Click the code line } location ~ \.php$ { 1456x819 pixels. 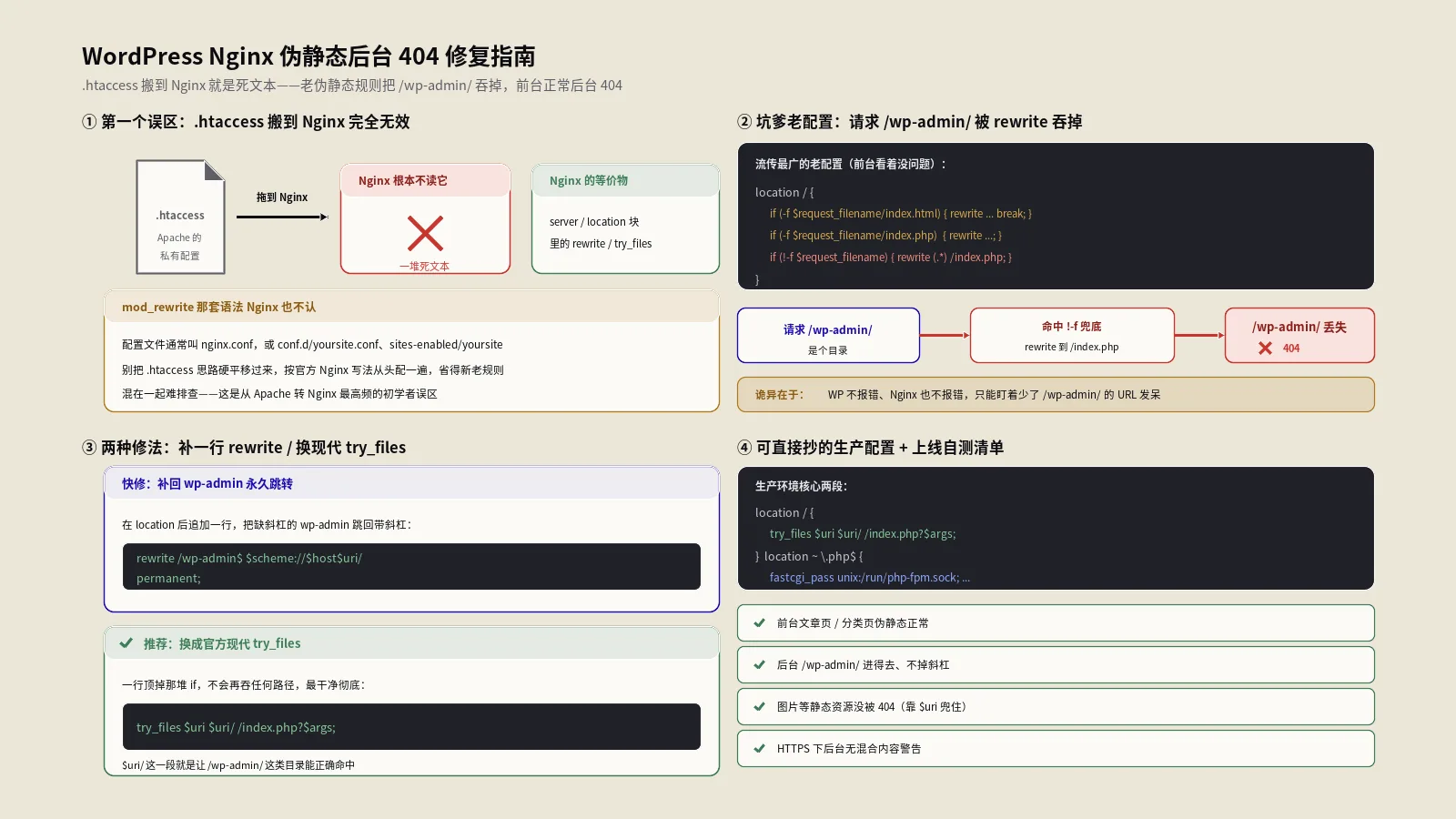pyautogui.click(x=809, y=557)
